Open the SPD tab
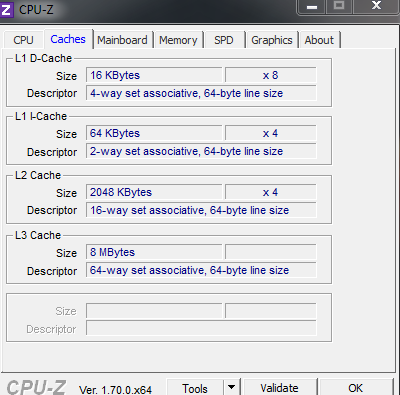 [224, 40]
